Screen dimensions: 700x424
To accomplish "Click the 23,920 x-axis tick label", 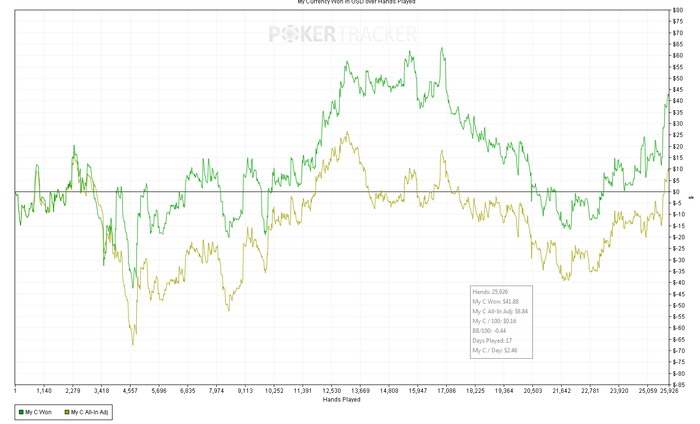I will 619,391.
